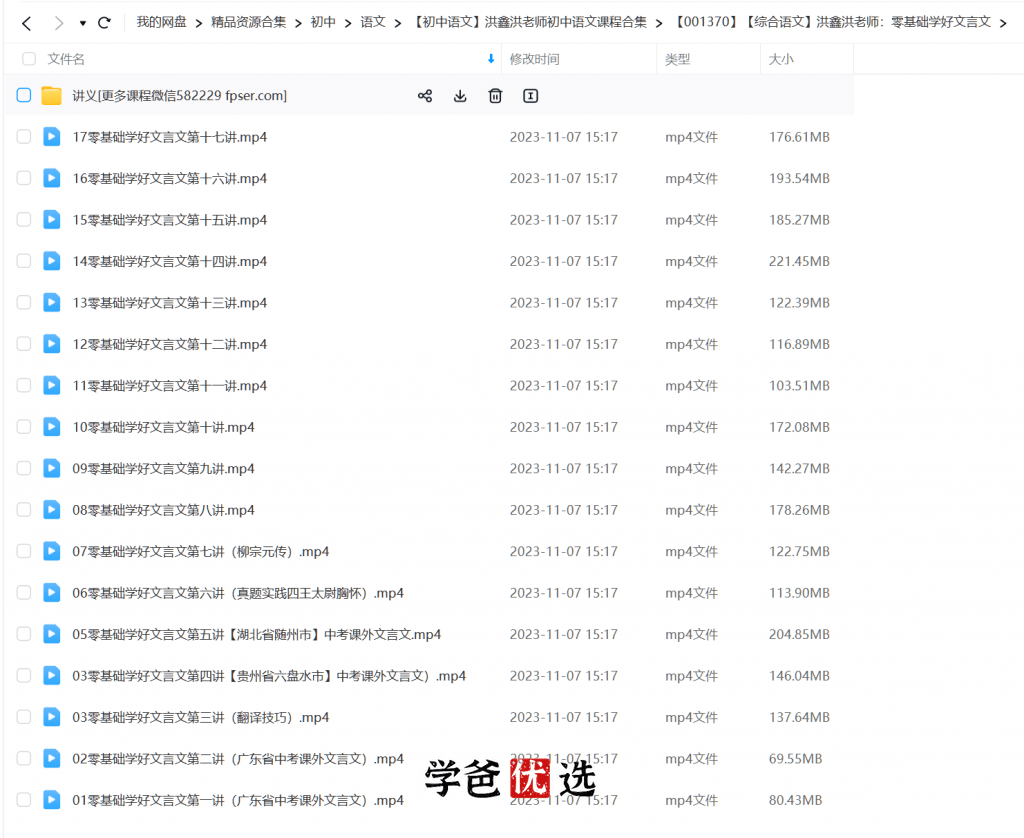Refresh the folder listing
Screen dimensions: 1024x838
[104, 23]
